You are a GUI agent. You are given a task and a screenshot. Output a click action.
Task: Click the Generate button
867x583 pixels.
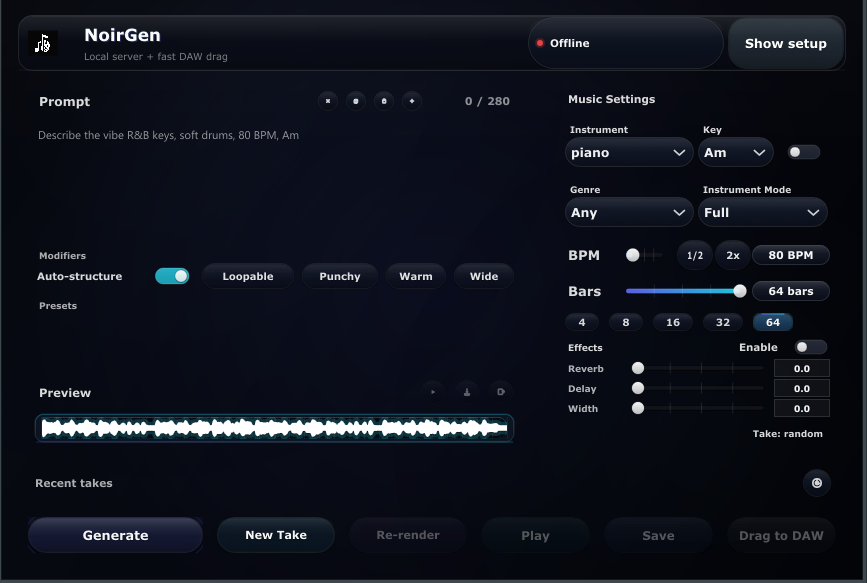(x=115, y=535)
